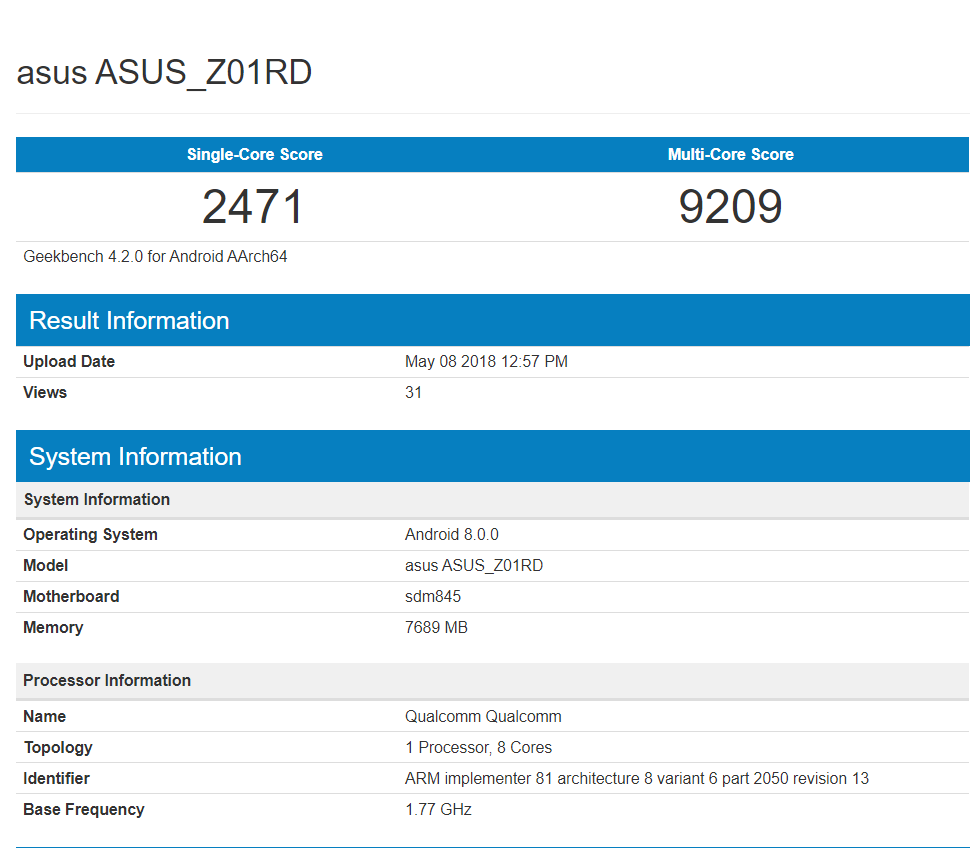Viewport: 972px width, 848px height.
Task: Select the processor Name label
Action: [x=45, y=717]
